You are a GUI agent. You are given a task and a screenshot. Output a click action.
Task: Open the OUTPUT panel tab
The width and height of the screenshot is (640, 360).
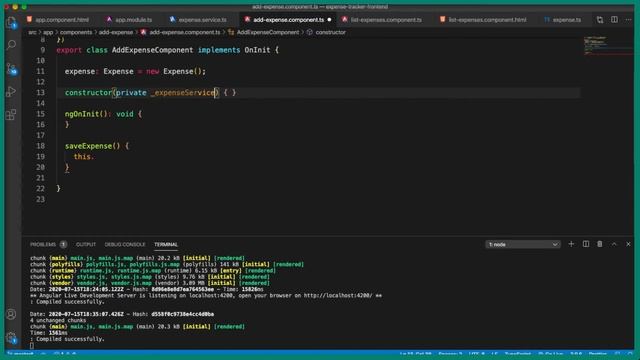pos(86,244)
